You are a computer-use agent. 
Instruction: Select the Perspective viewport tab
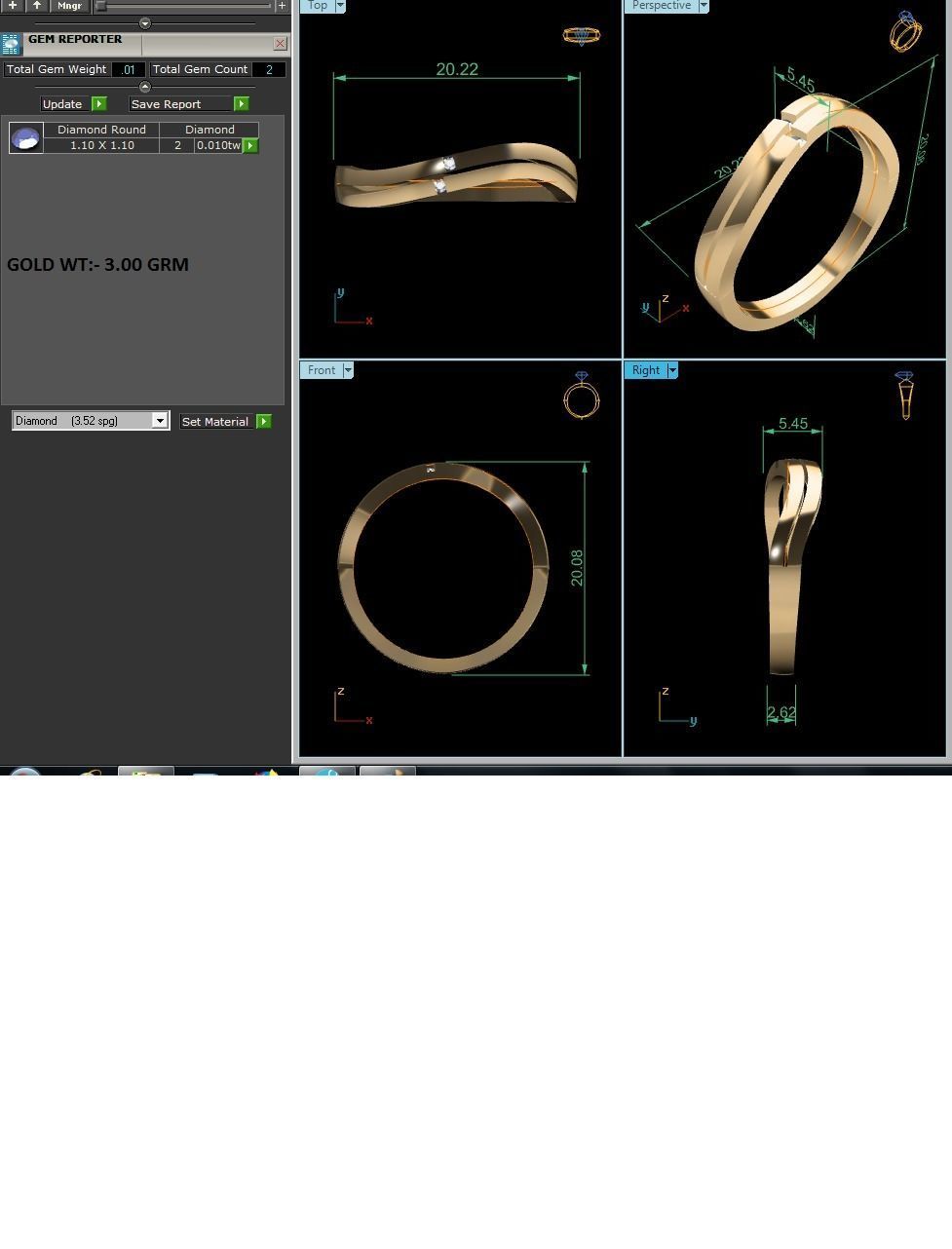pos(661,6)
